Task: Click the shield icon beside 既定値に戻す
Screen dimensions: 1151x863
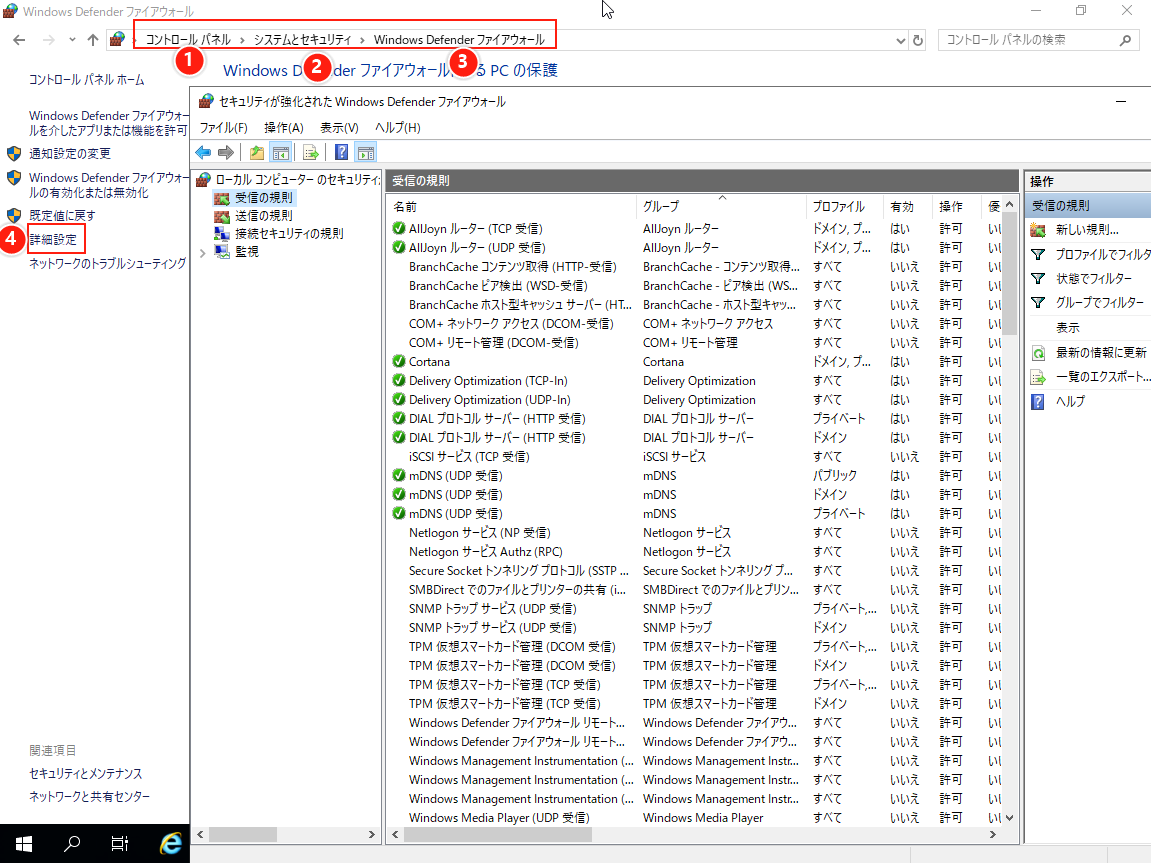Action: (x=14, y=215)
